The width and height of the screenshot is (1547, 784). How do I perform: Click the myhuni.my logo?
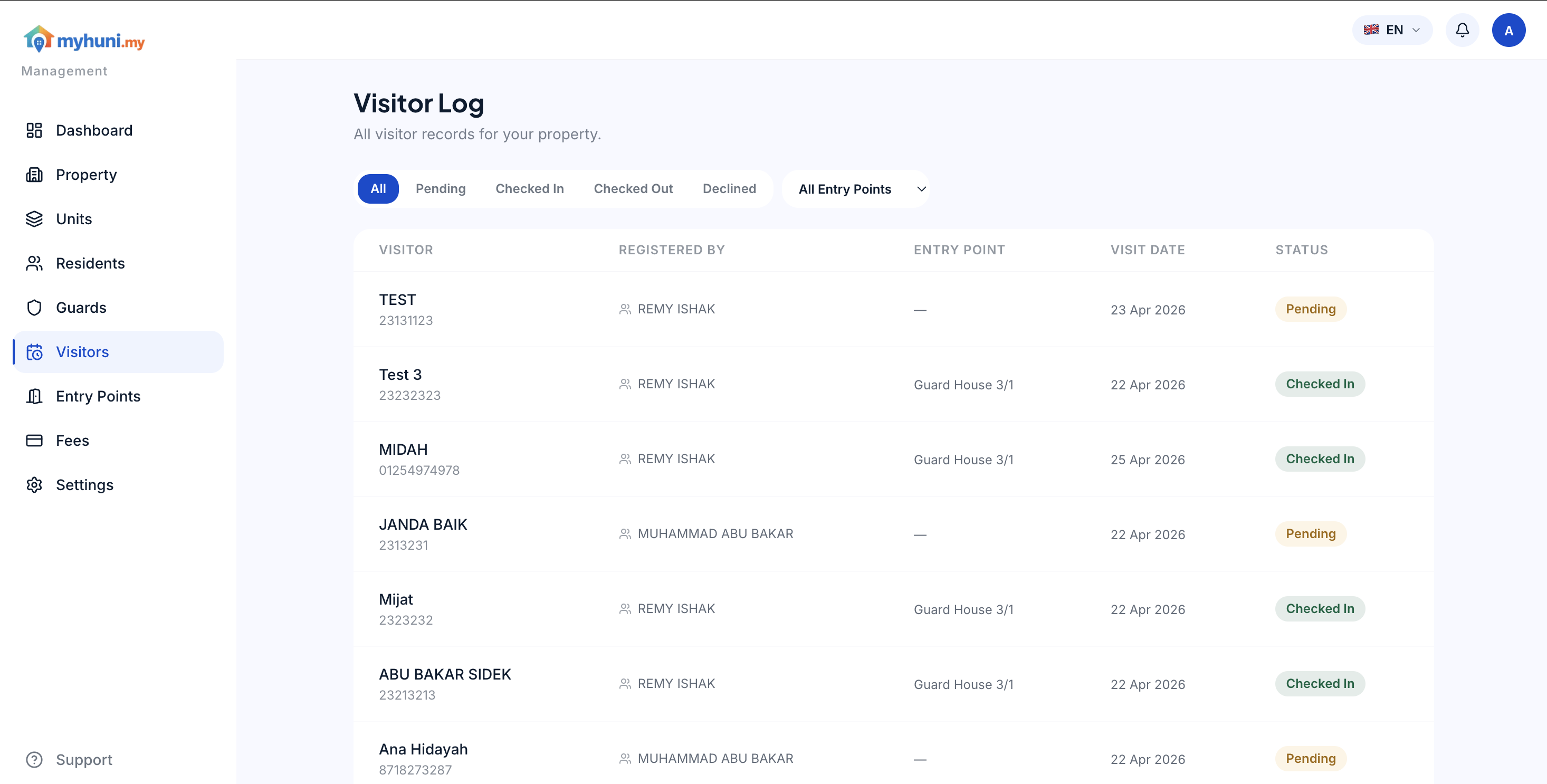tap(84, 39)
